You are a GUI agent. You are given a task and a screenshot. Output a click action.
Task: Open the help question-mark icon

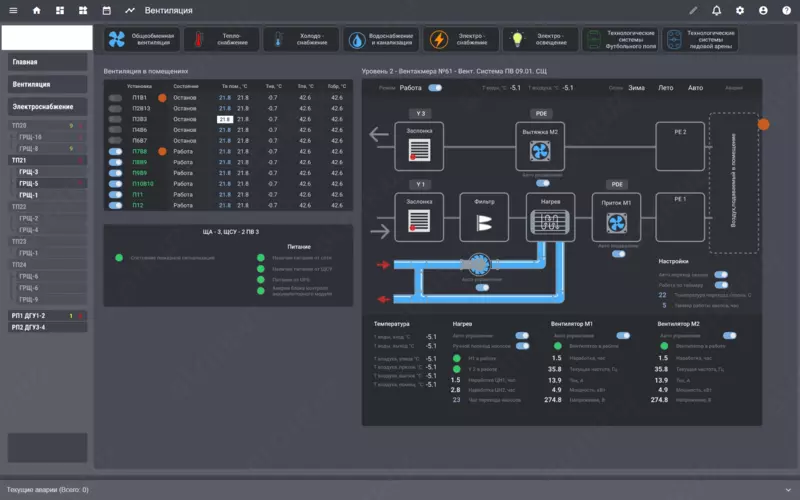[786, 10]
